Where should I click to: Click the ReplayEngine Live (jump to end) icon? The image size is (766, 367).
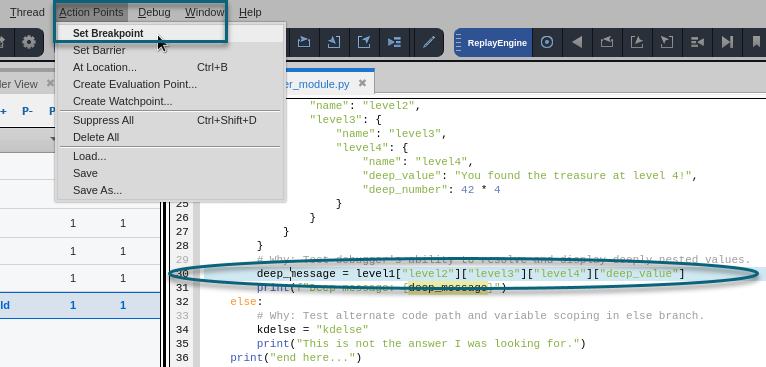(727, 43)
